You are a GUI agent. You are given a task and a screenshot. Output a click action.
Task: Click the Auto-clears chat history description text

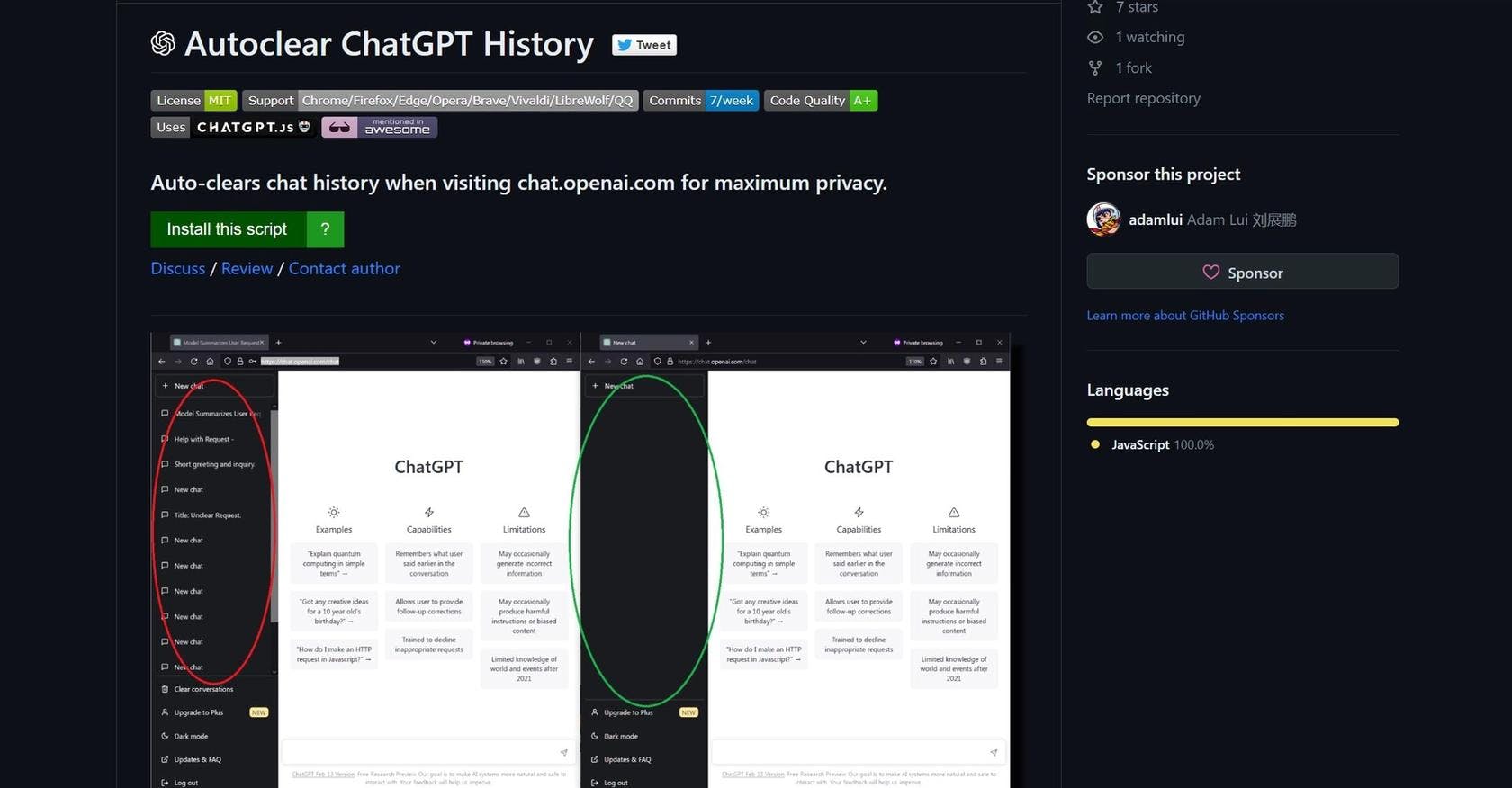point(518,183)
